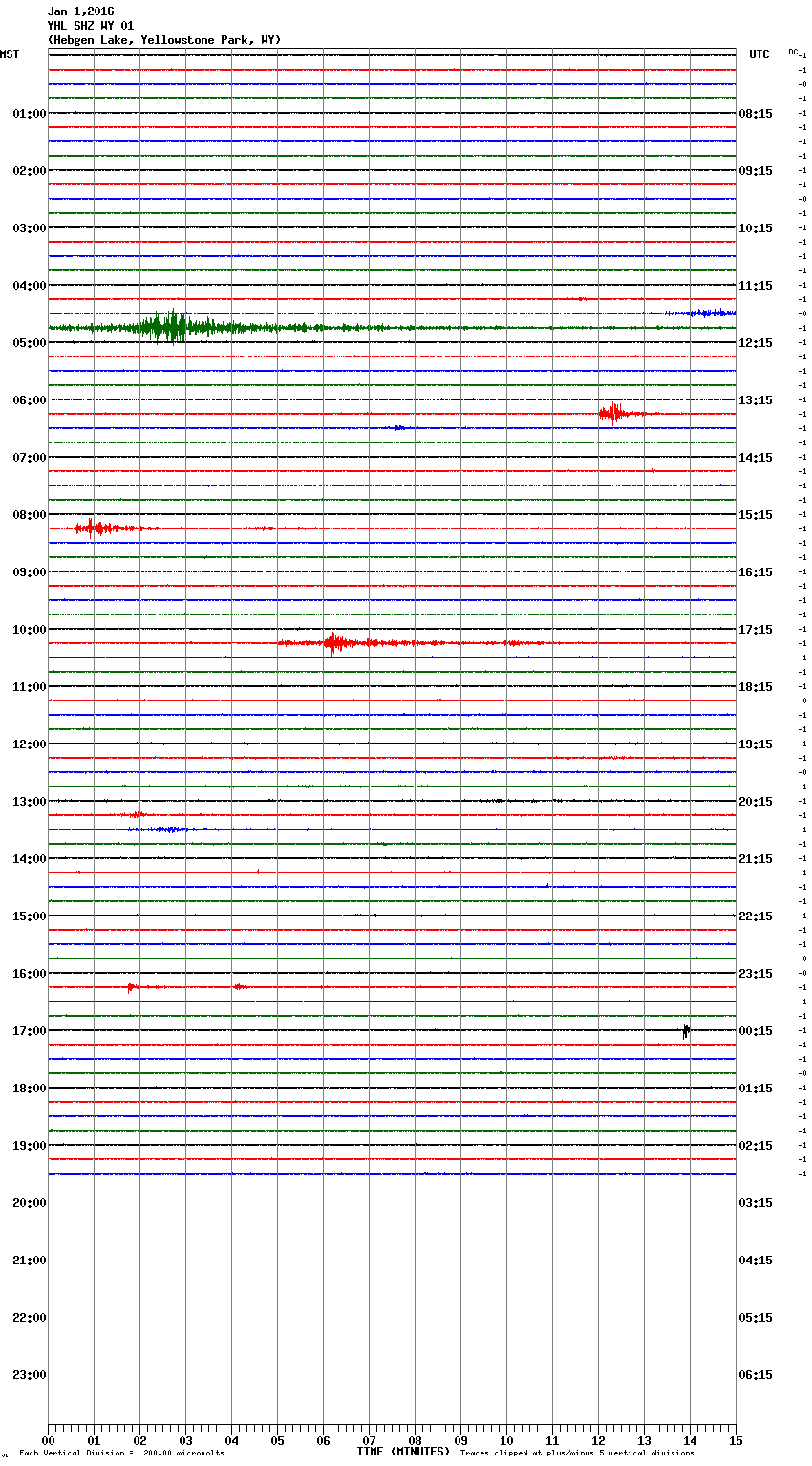Click the "00:15" UTC time label
812x1466 pixels.
pyautogui.click(x=756, y=1031)
